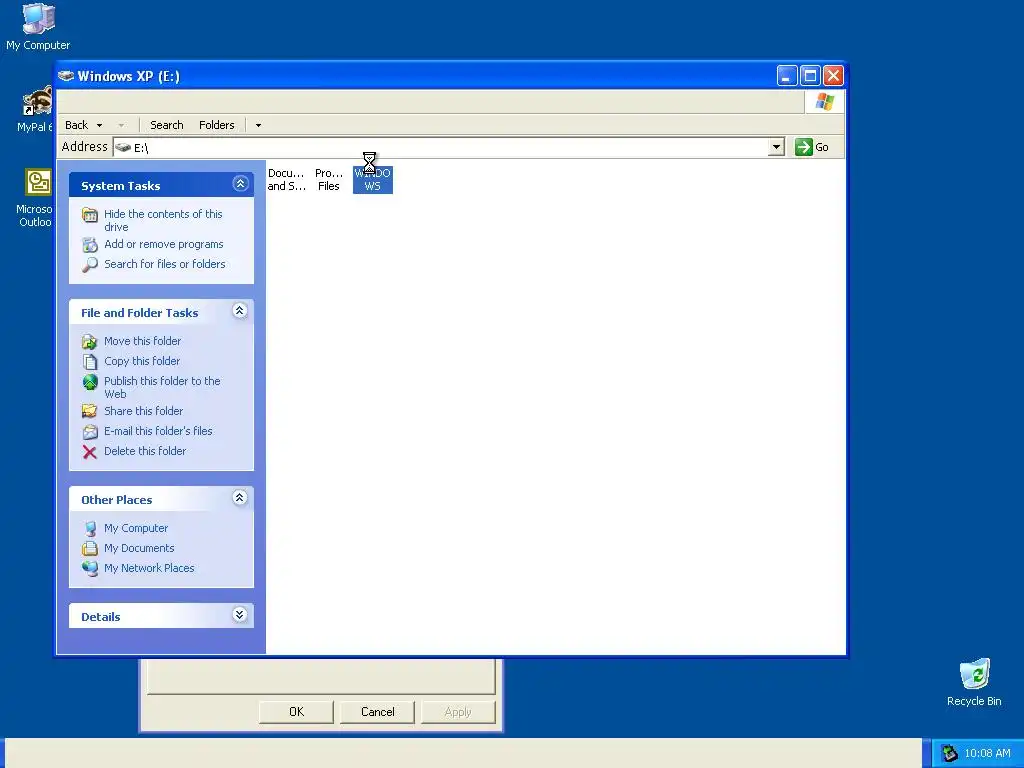Screen dimensions: 1024x768
Task: Click the Windows flag logo in Explorer
Action: click(824, 102)
